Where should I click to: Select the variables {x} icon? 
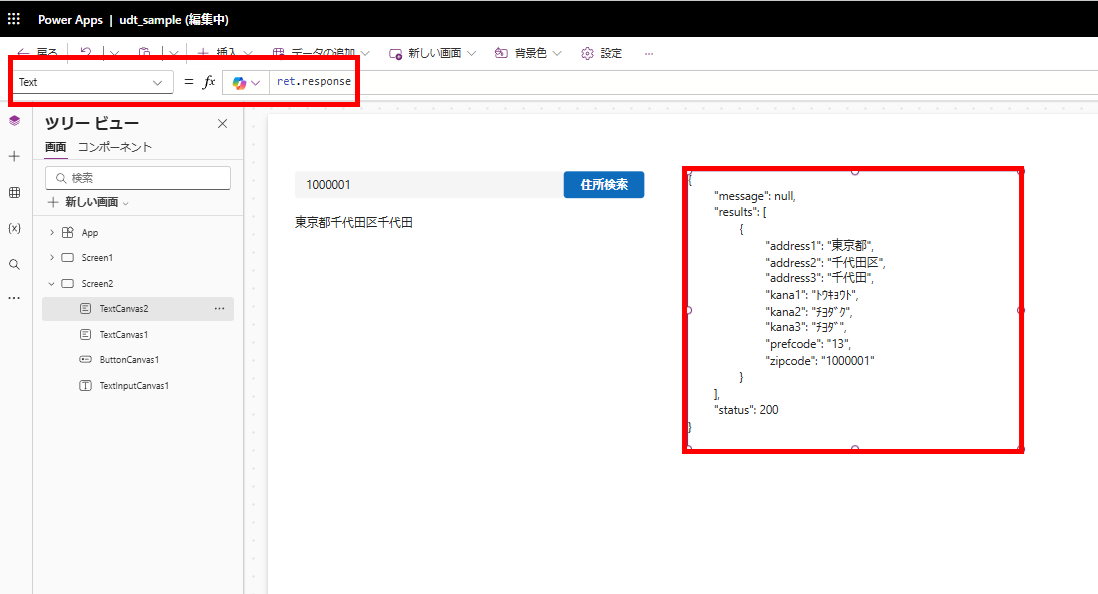click(14, 228)
